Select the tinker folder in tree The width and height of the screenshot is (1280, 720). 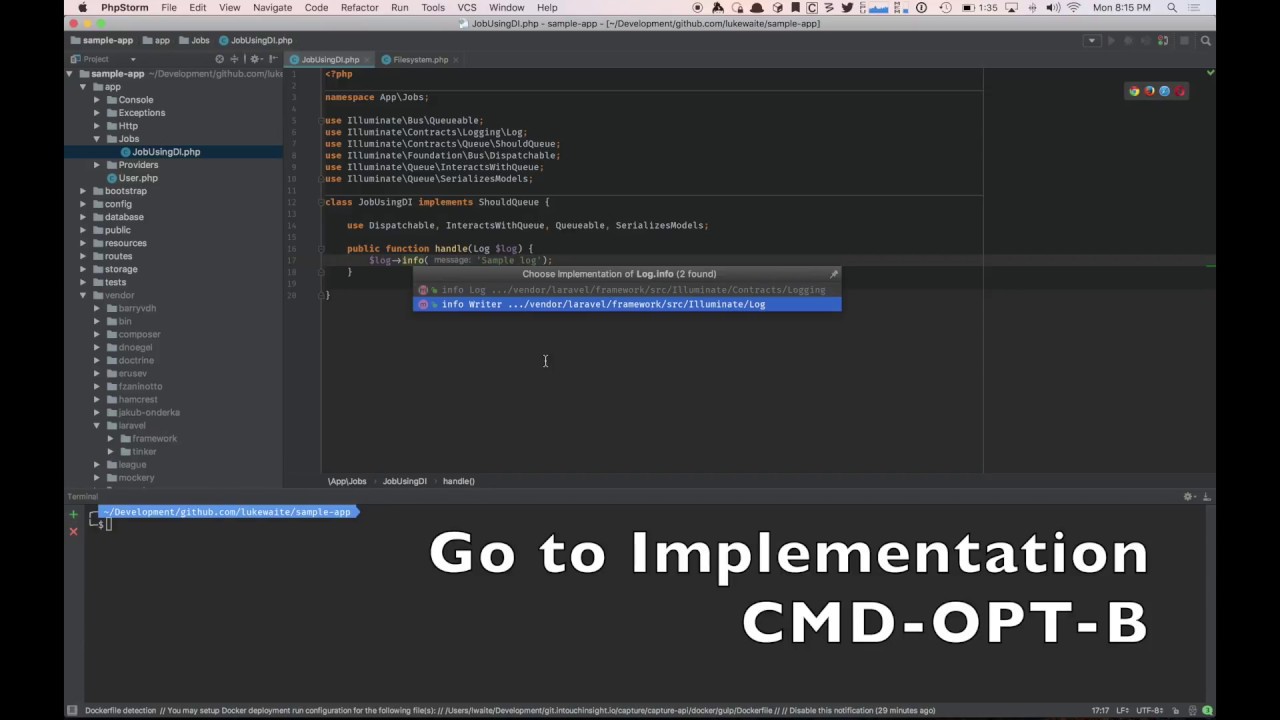[x=144, y=451]
